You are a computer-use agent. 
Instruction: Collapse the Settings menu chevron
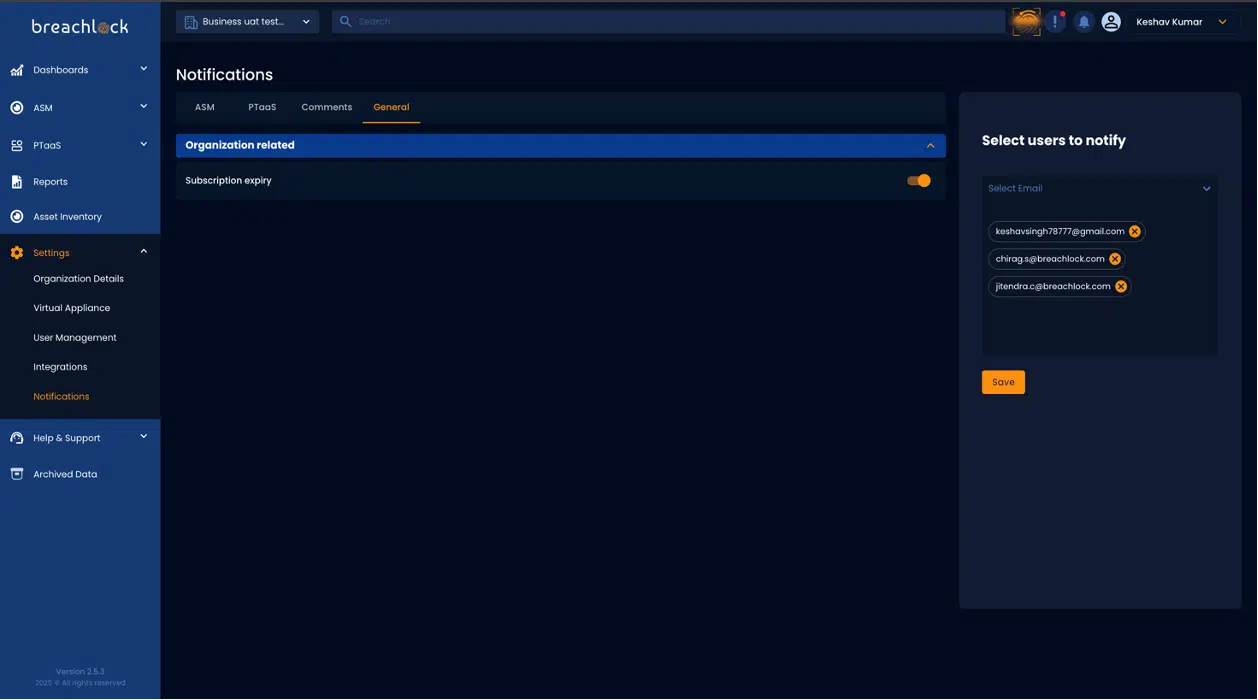[x=143, y=252]
